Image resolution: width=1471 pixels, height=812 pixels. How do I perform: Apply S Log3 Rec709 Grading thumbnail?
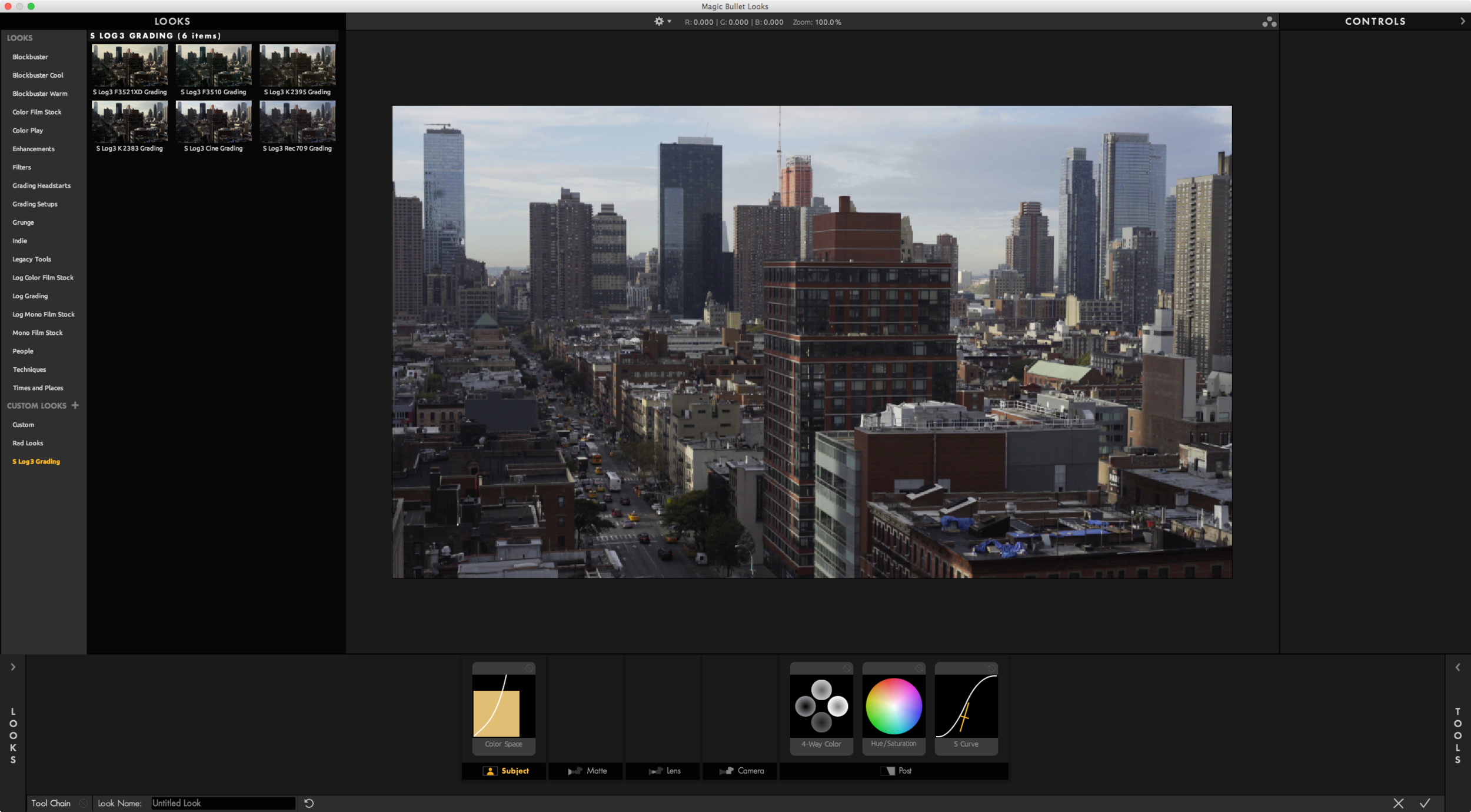[x=297, y=122]
